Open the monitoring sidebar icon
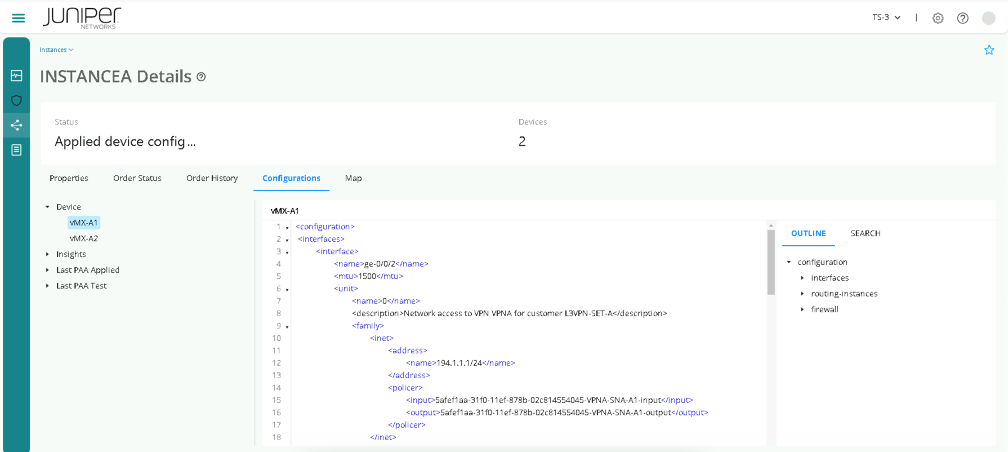Viewport: 1008px width, 452px height. pos(17,76)
